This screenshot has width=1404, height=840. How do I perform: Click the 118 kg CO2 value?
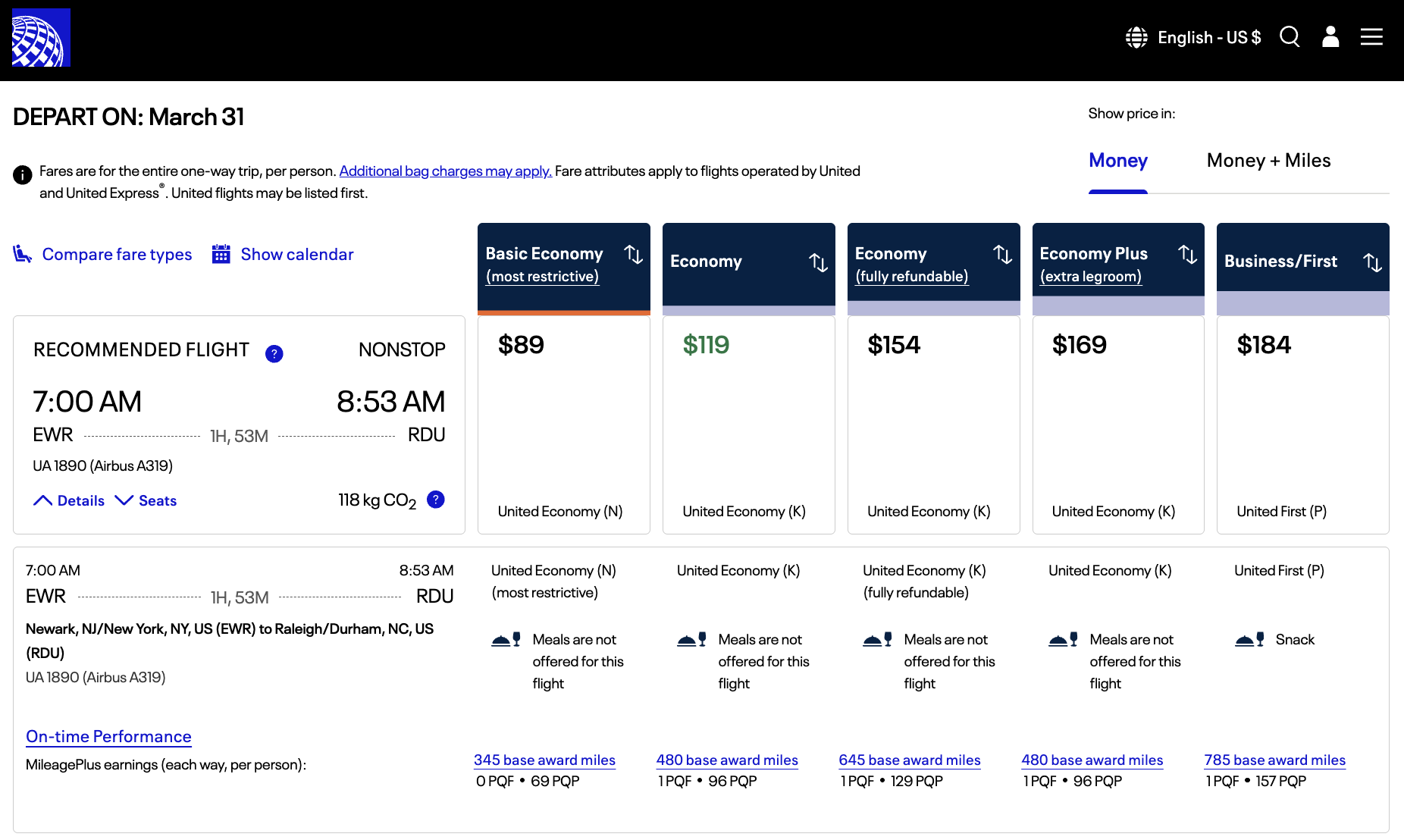[378, 500]
